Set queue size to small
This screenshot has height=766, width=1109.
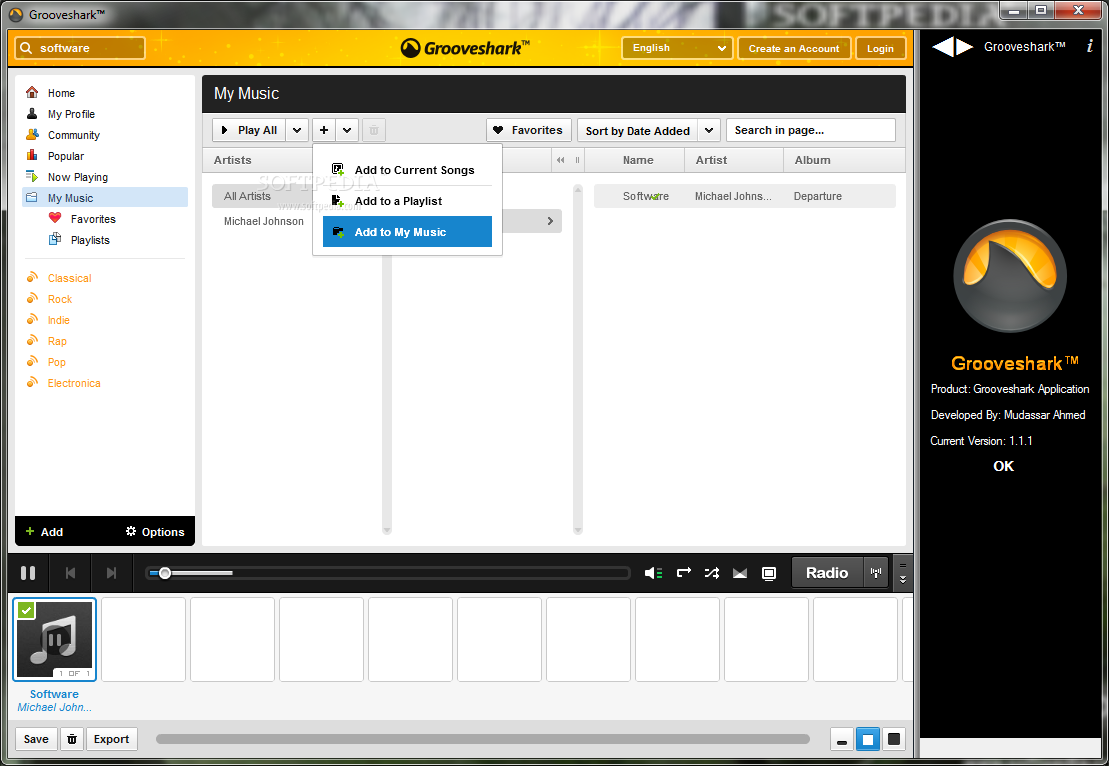click(x=842, y=740)
